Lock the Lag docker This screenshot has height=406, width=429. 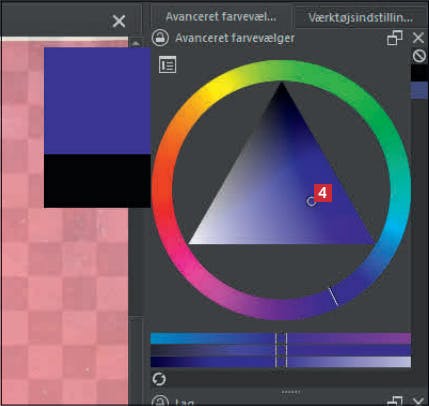point(160,401)
